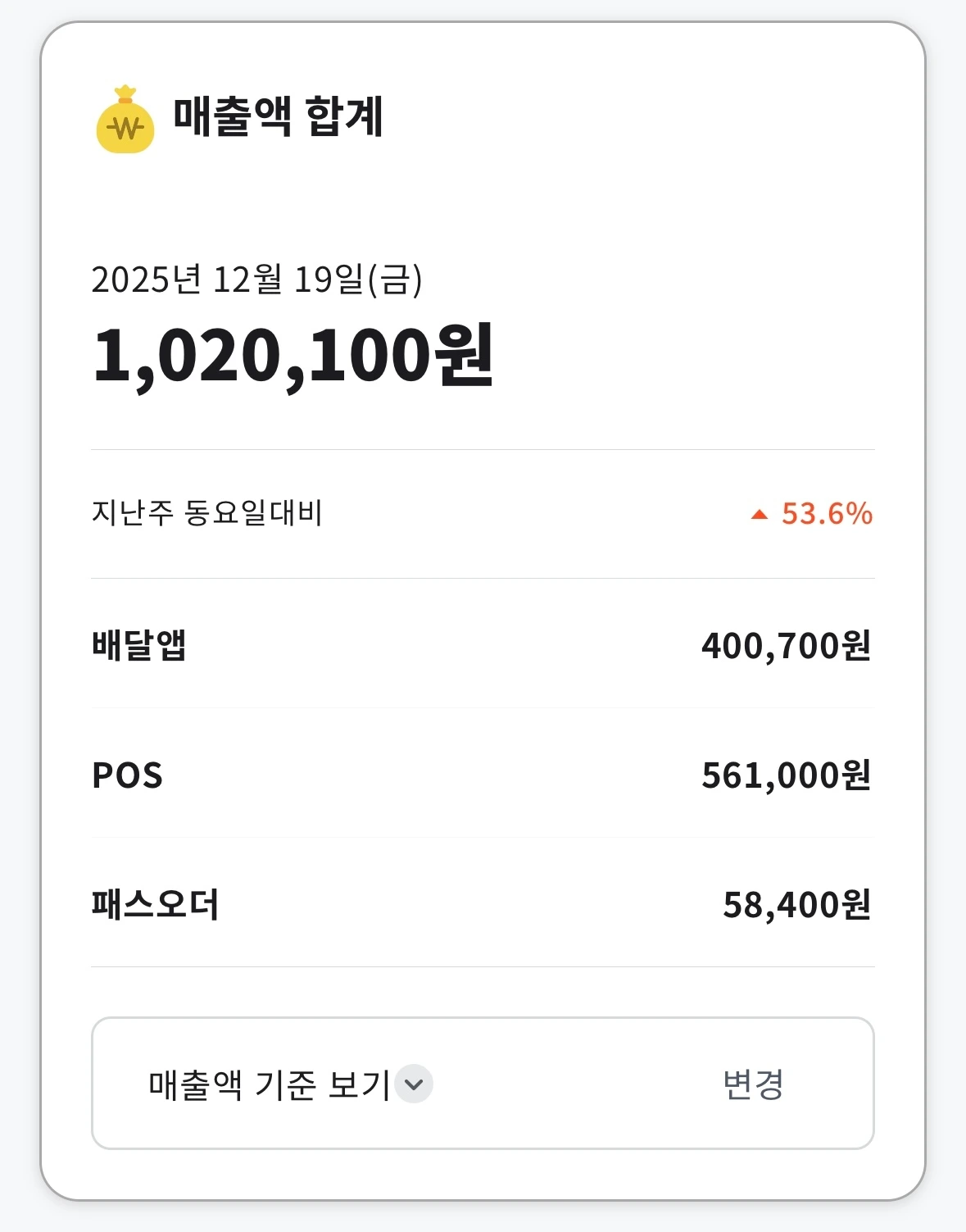This screenshot has width=966, height=1232.
Task: Open the 매출액 기준 보기 label
Action: tap(269, 1084)
